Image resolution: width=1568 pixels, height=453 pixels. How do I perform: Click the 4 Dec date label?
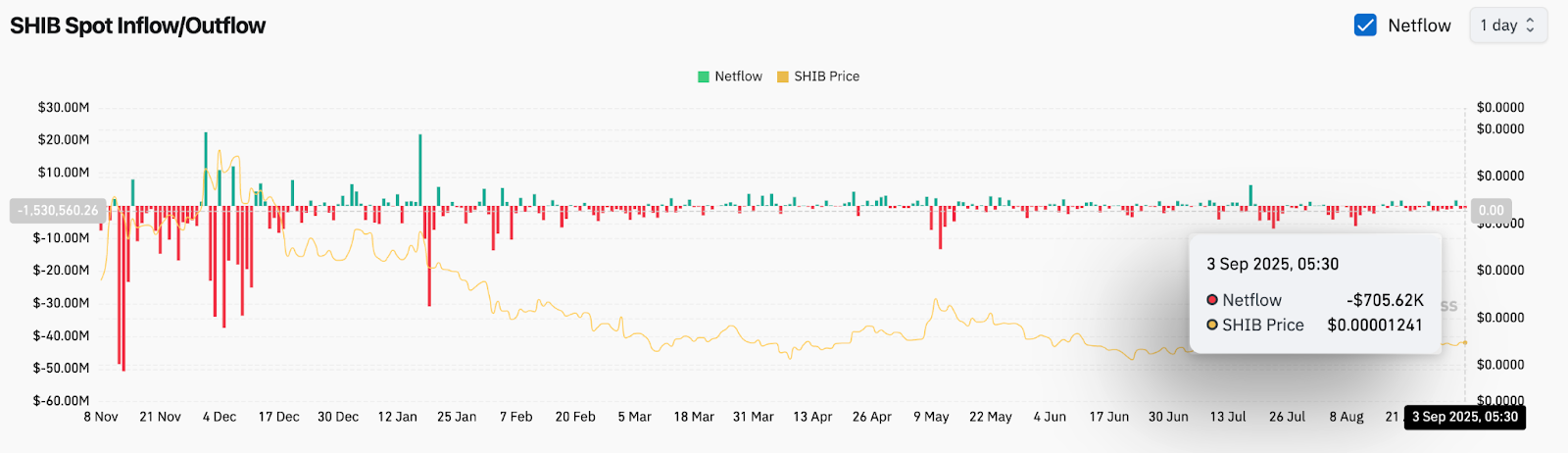point(220,417)
